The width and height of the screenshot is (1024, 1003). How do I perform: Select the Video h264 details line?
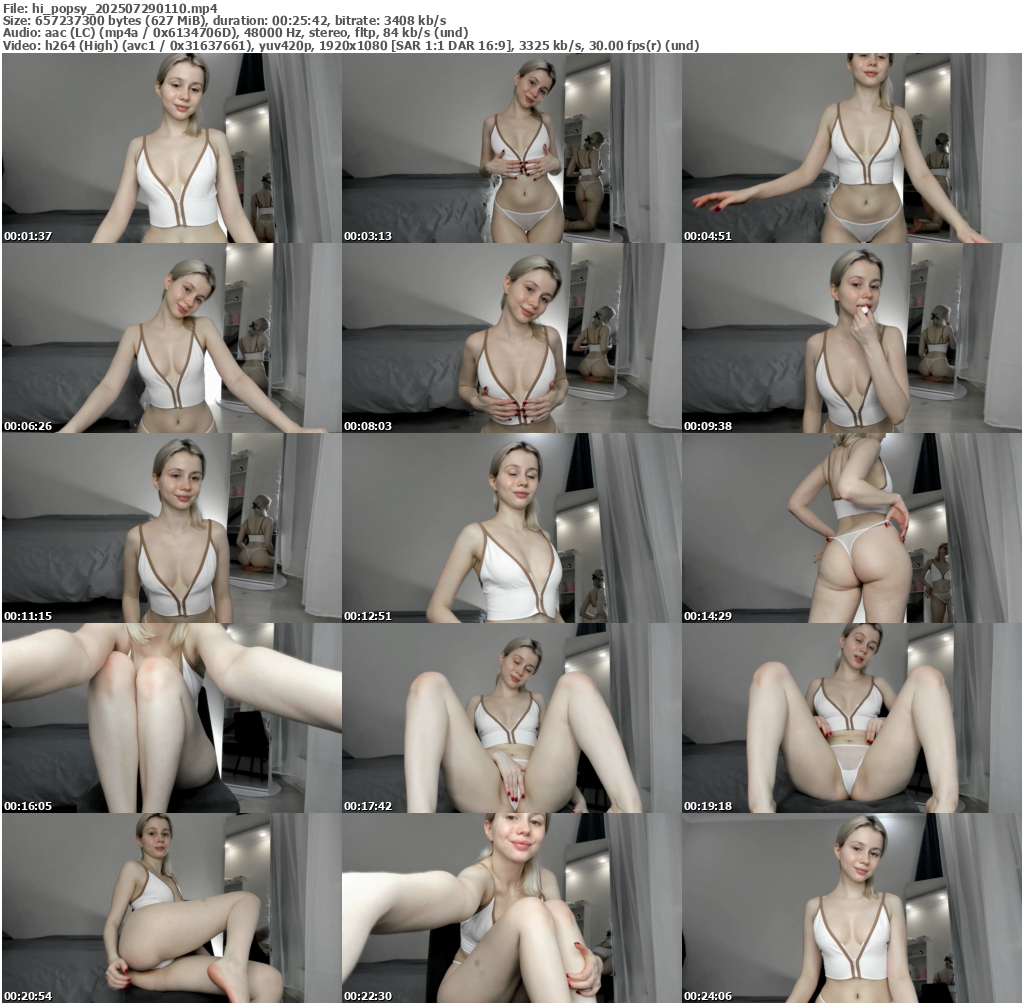[x=350, y=46]
